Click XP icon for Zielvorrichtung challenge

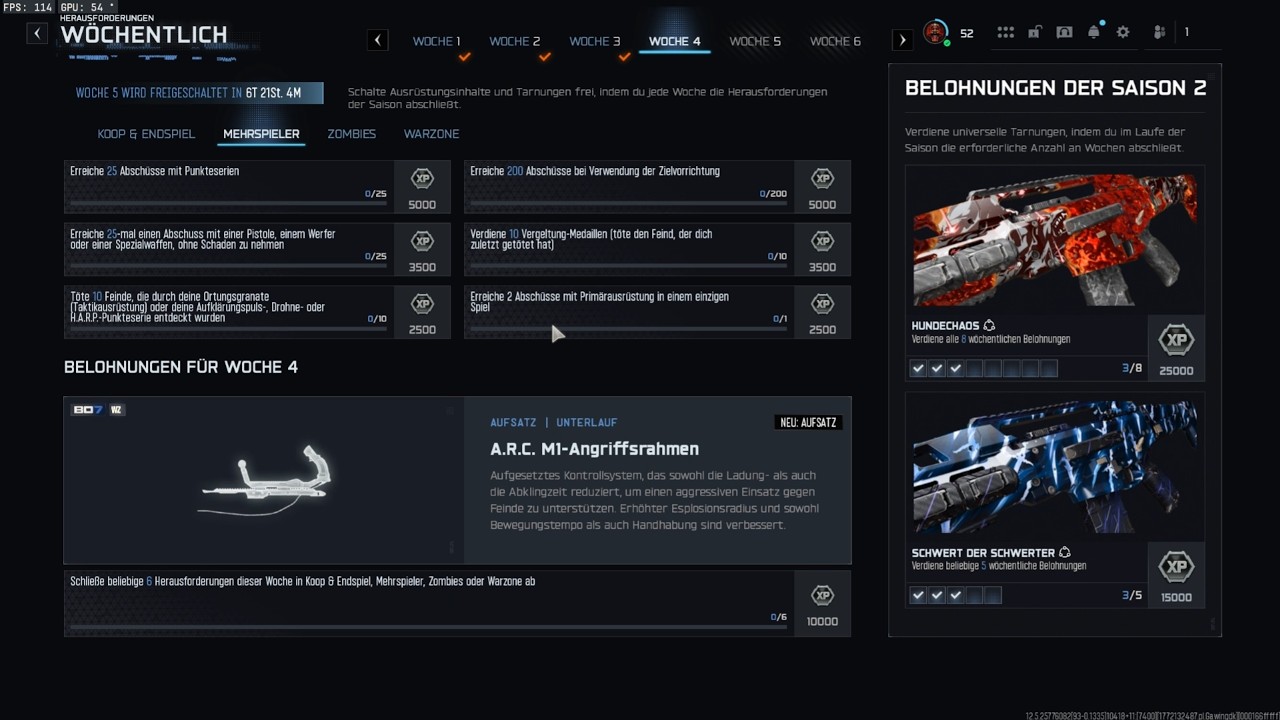[822, 179]
